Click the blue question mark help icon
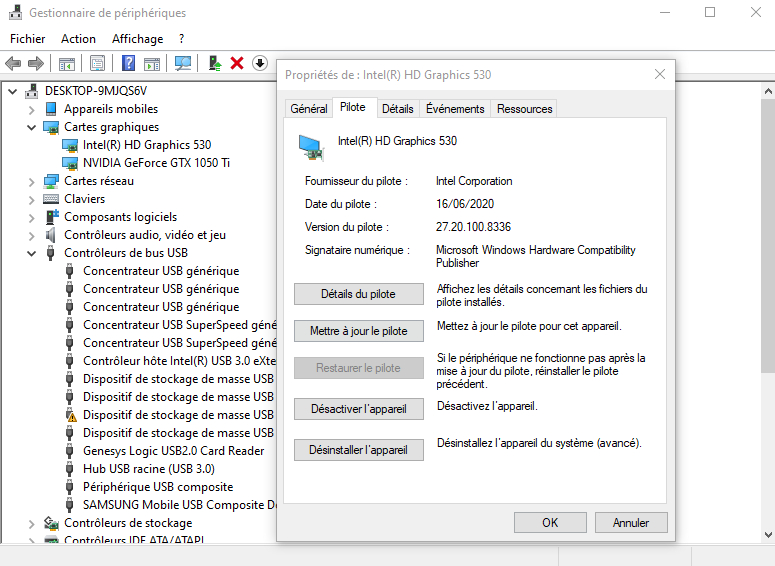 (x=129, y=63)
